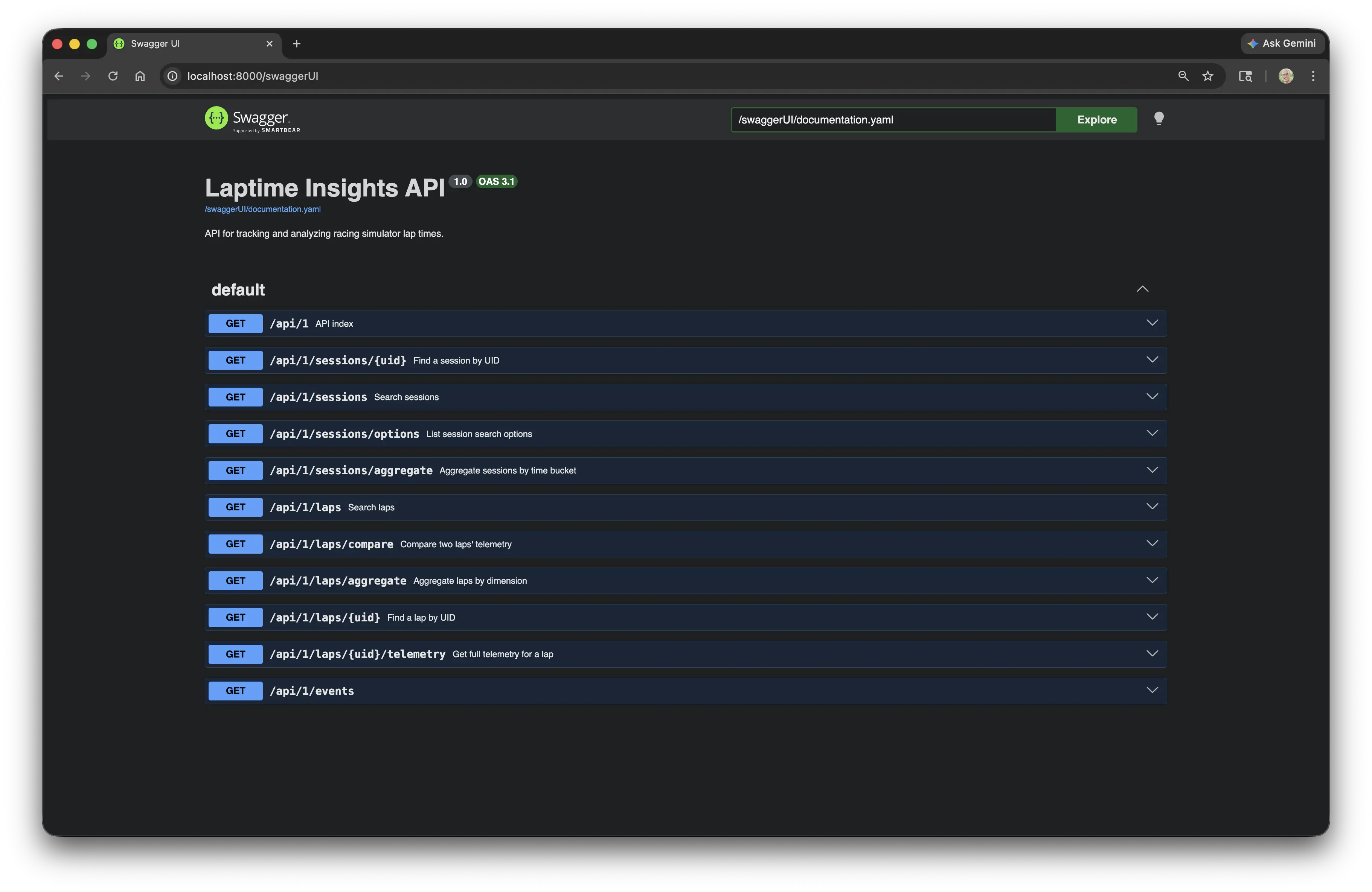Screen dimensions: 1372x892
Task: Toggle dark mode with the lightbulb icon
Action: 1159,119
